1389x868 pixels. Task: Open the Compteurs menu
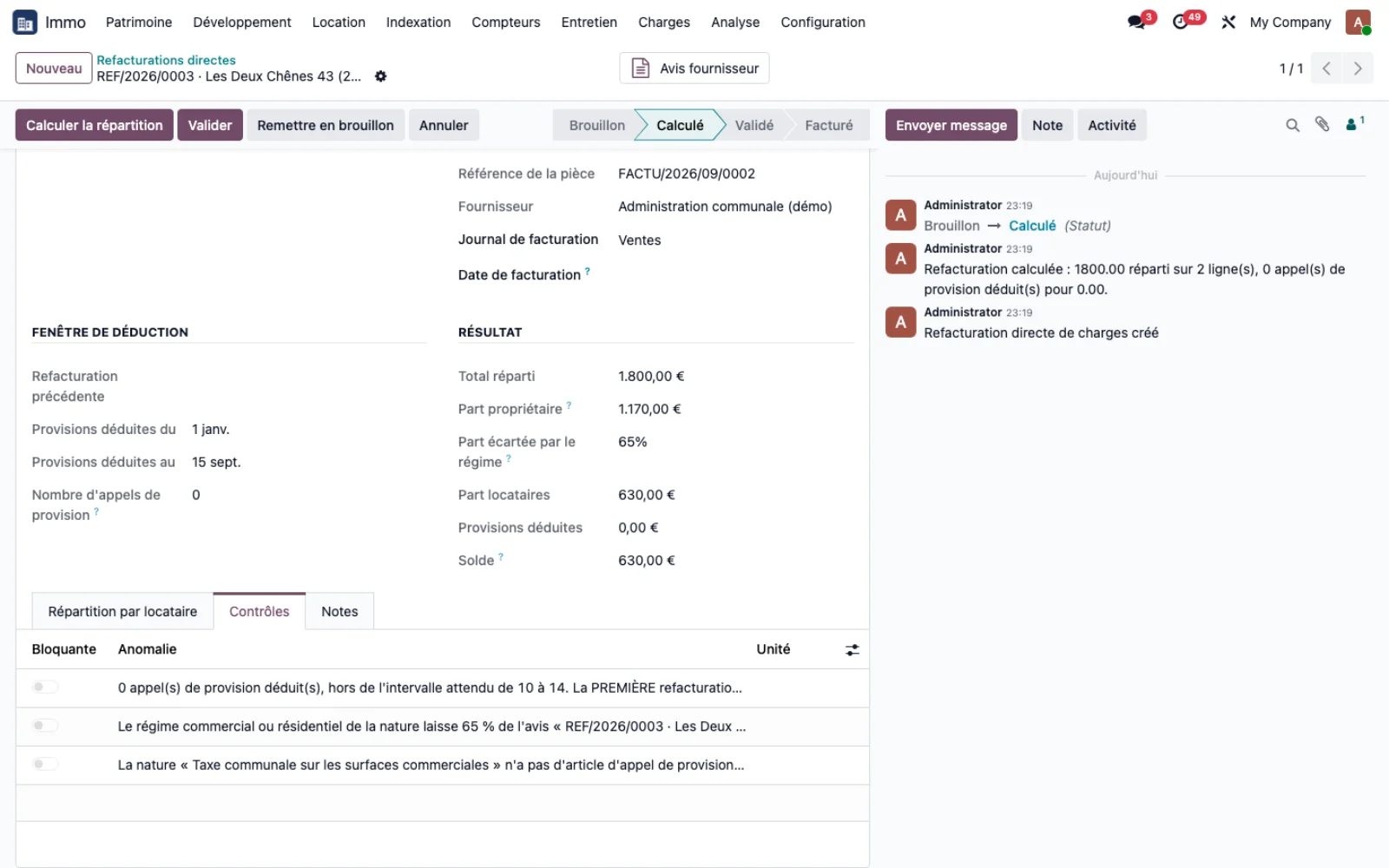(x=506, y=23)
